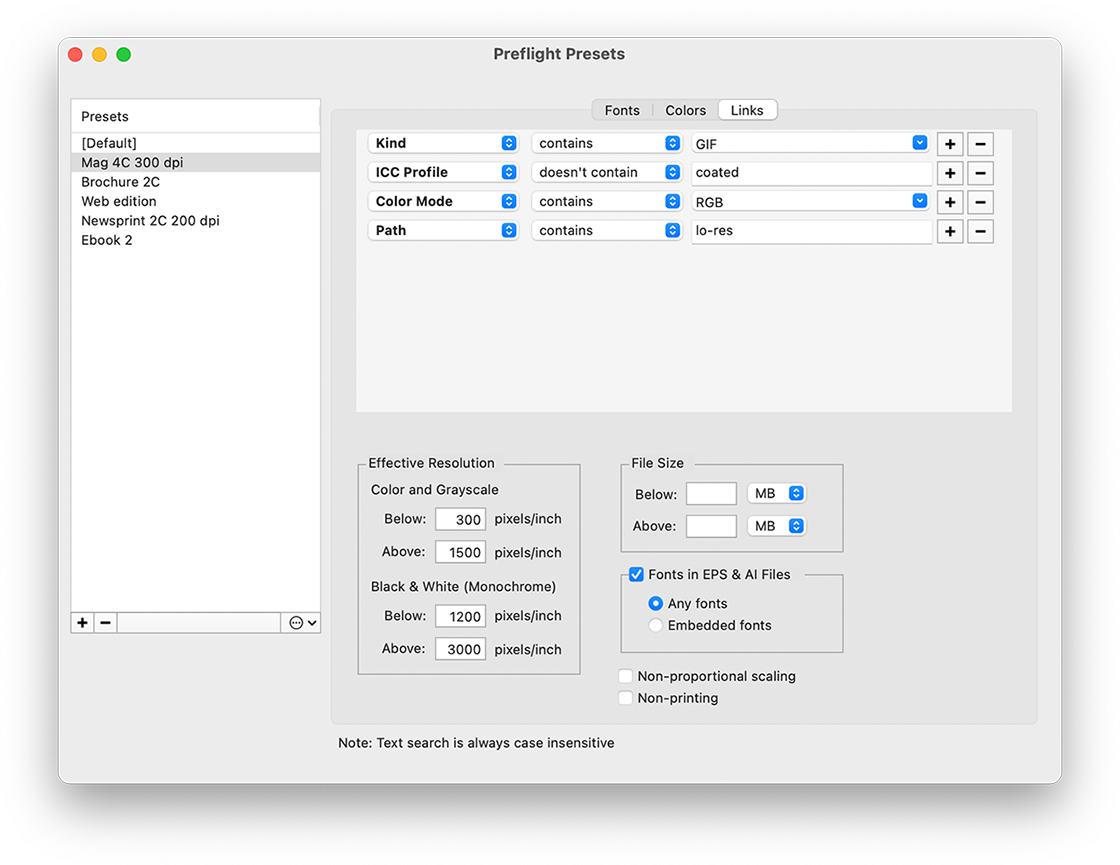Delete the selected Mag 4C 300 dpi preset

[105, 622]
